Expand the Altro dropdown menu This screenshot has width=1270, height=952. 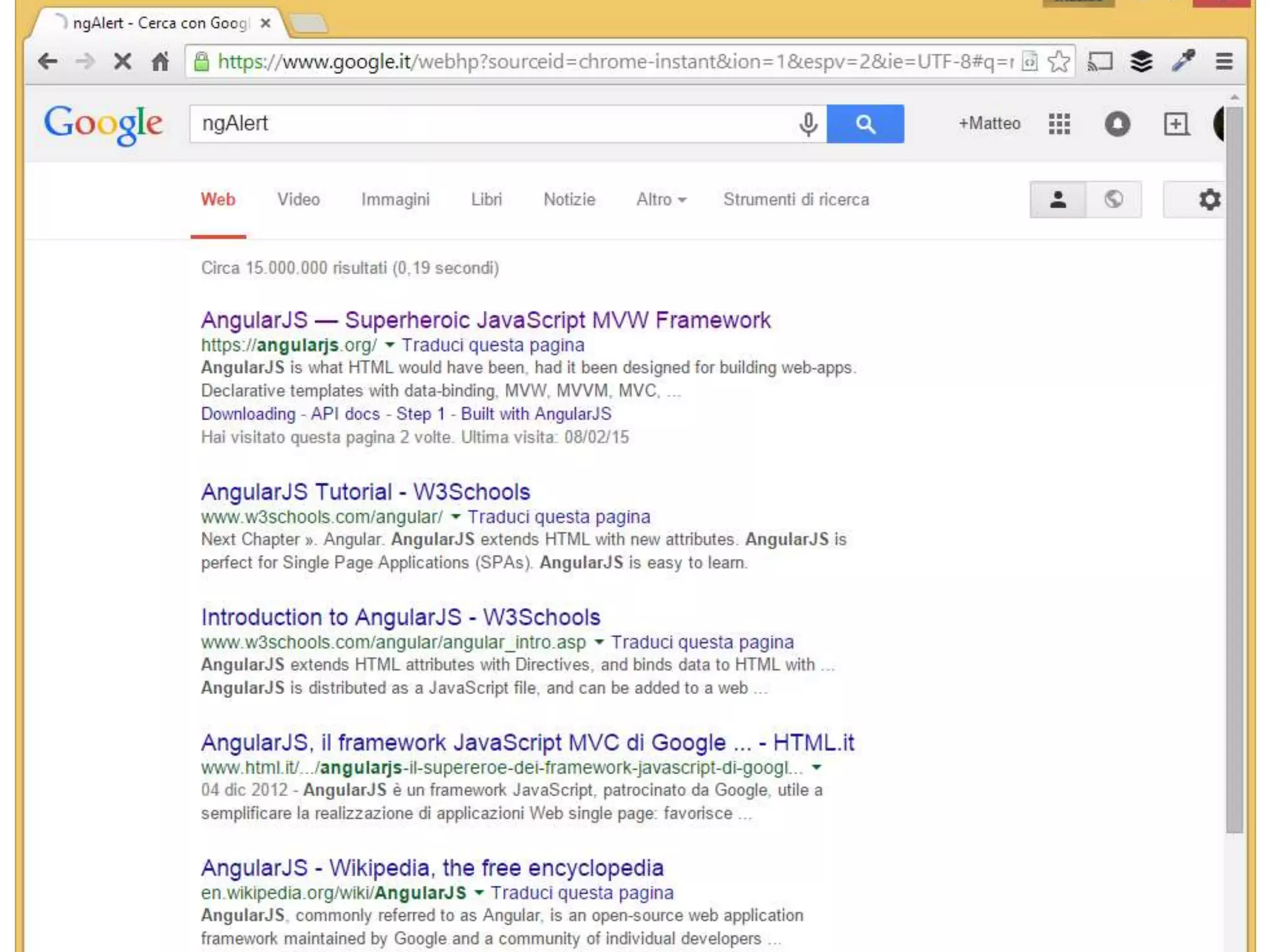(661, 200)
